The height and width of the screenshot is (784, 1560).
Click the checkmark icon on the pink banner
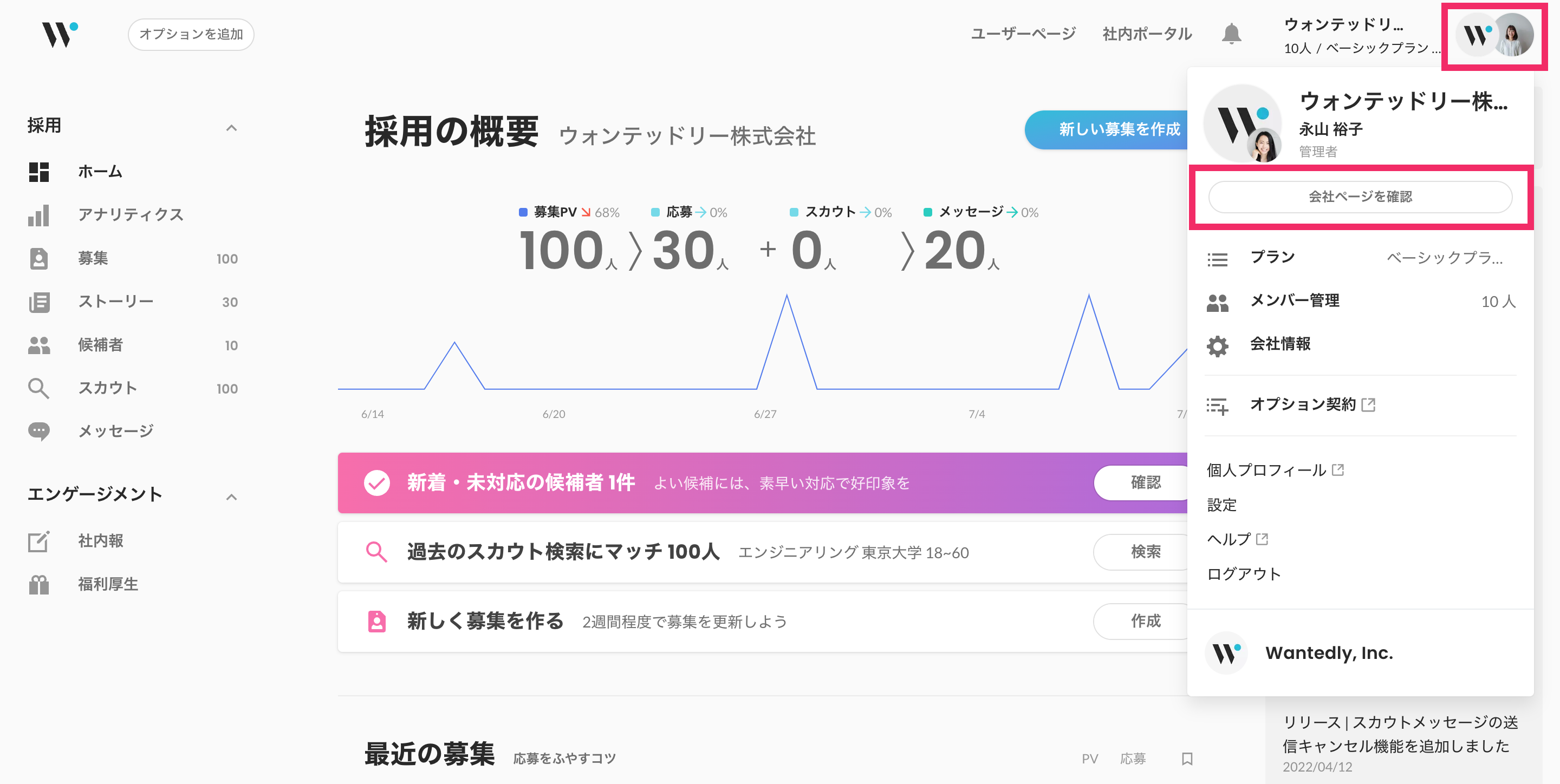376,483
